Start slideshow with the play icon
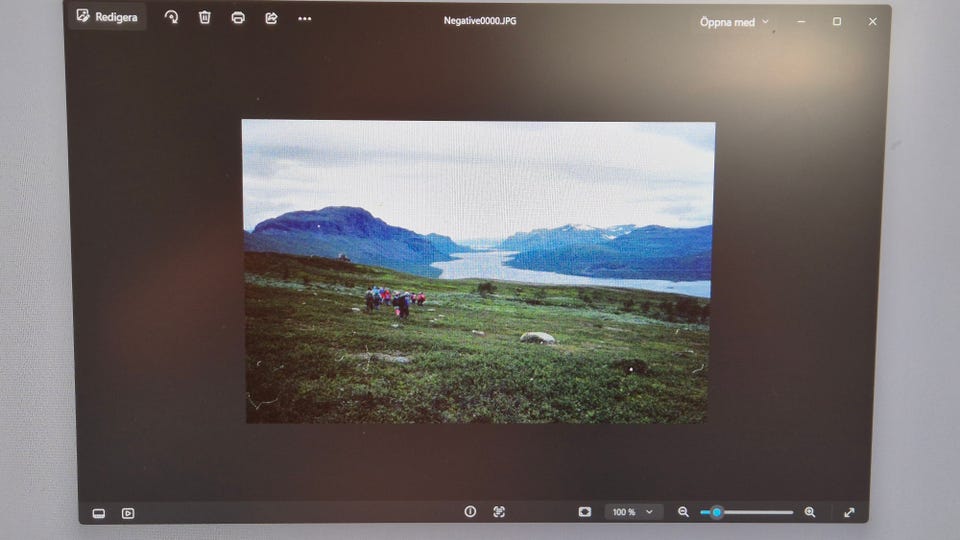Image resolution: width=960 pixels, height=540 pixels. tap(128, 513)
